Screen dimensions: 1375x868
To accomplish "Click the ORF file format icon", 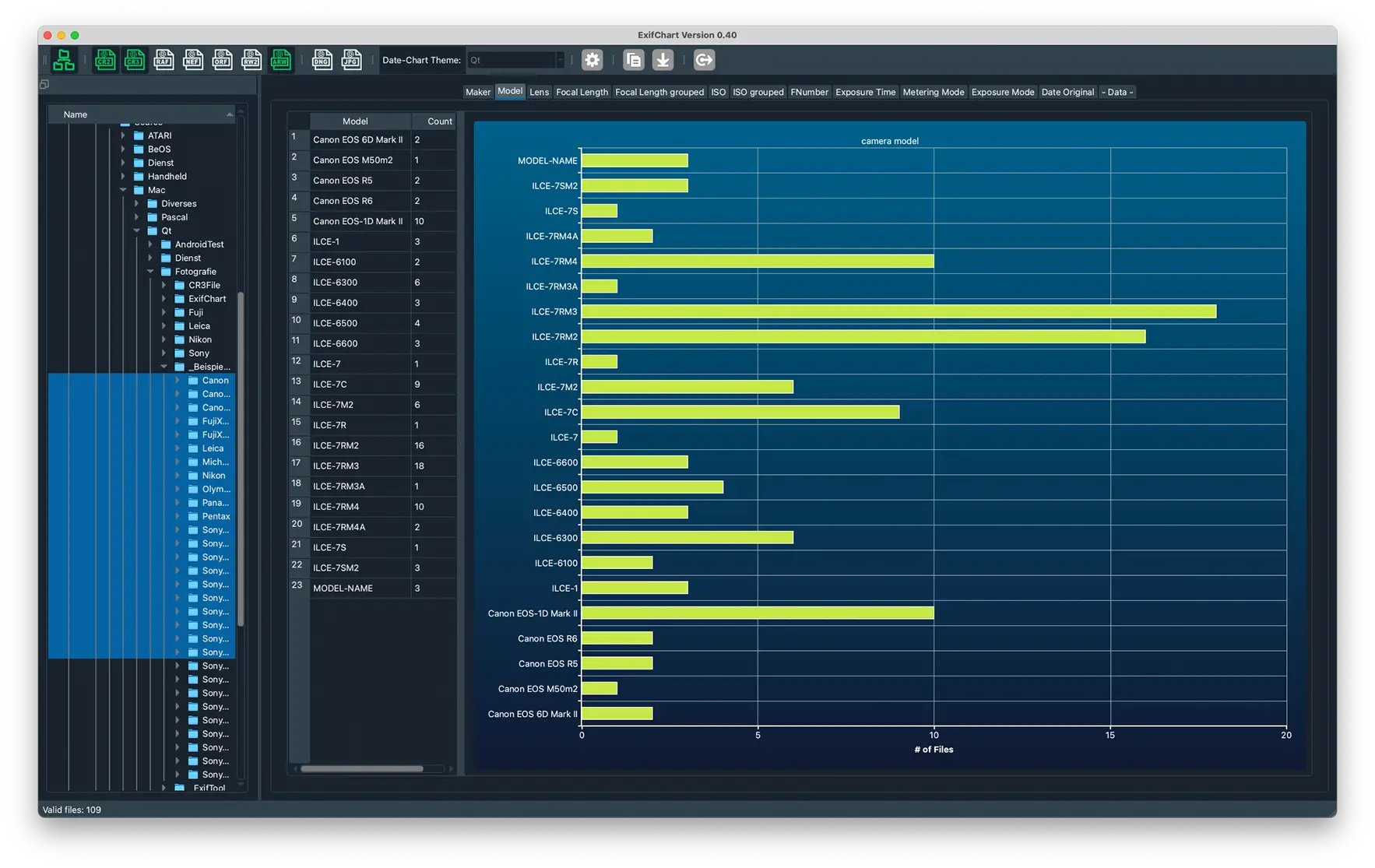I will (222, 60).
